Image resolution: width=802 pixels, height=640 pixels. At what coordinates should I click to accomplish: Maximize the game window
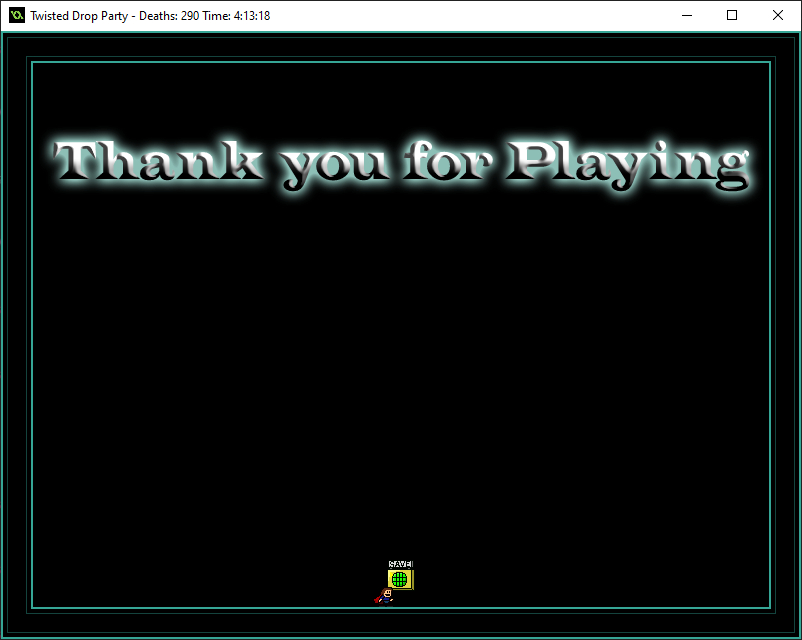[x=732, y=16]
